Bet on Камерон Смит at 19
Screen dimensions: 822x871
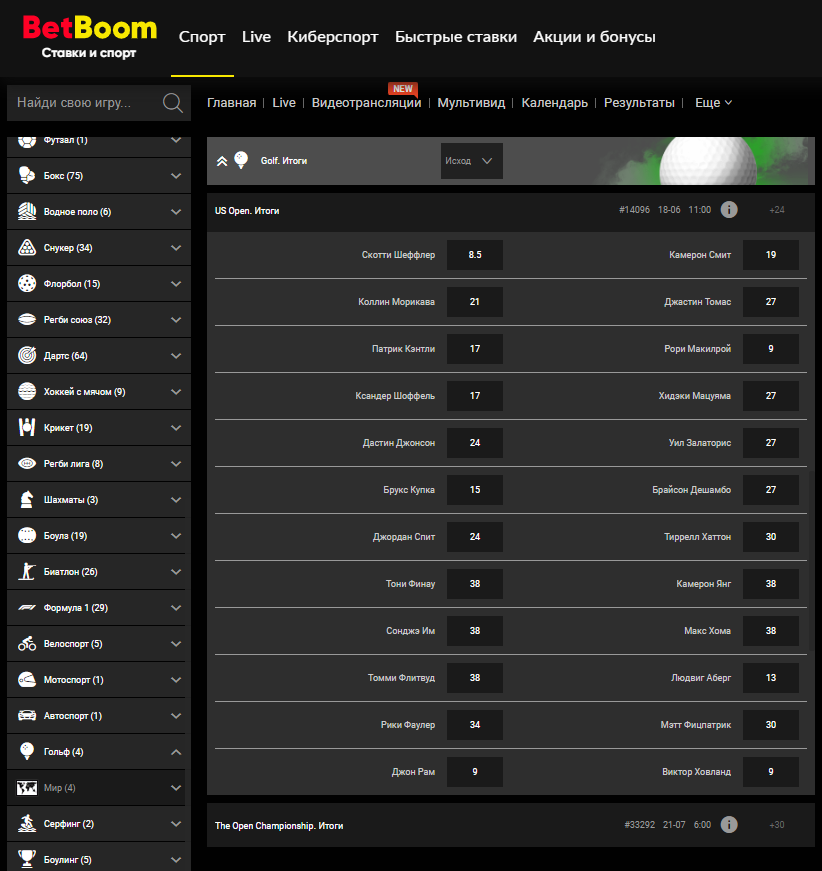point(771,255)
